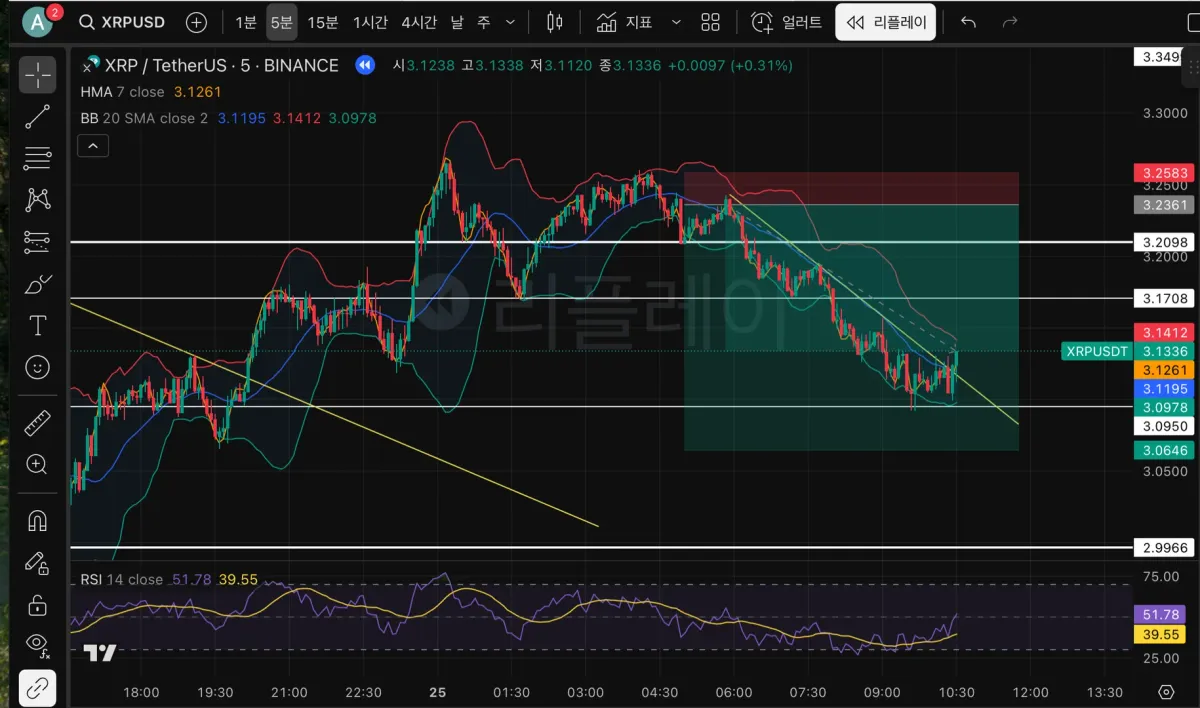Click the 3.2583 red price label
1200x708 pixels.
pyautogui.click(x=1164, y=173)
